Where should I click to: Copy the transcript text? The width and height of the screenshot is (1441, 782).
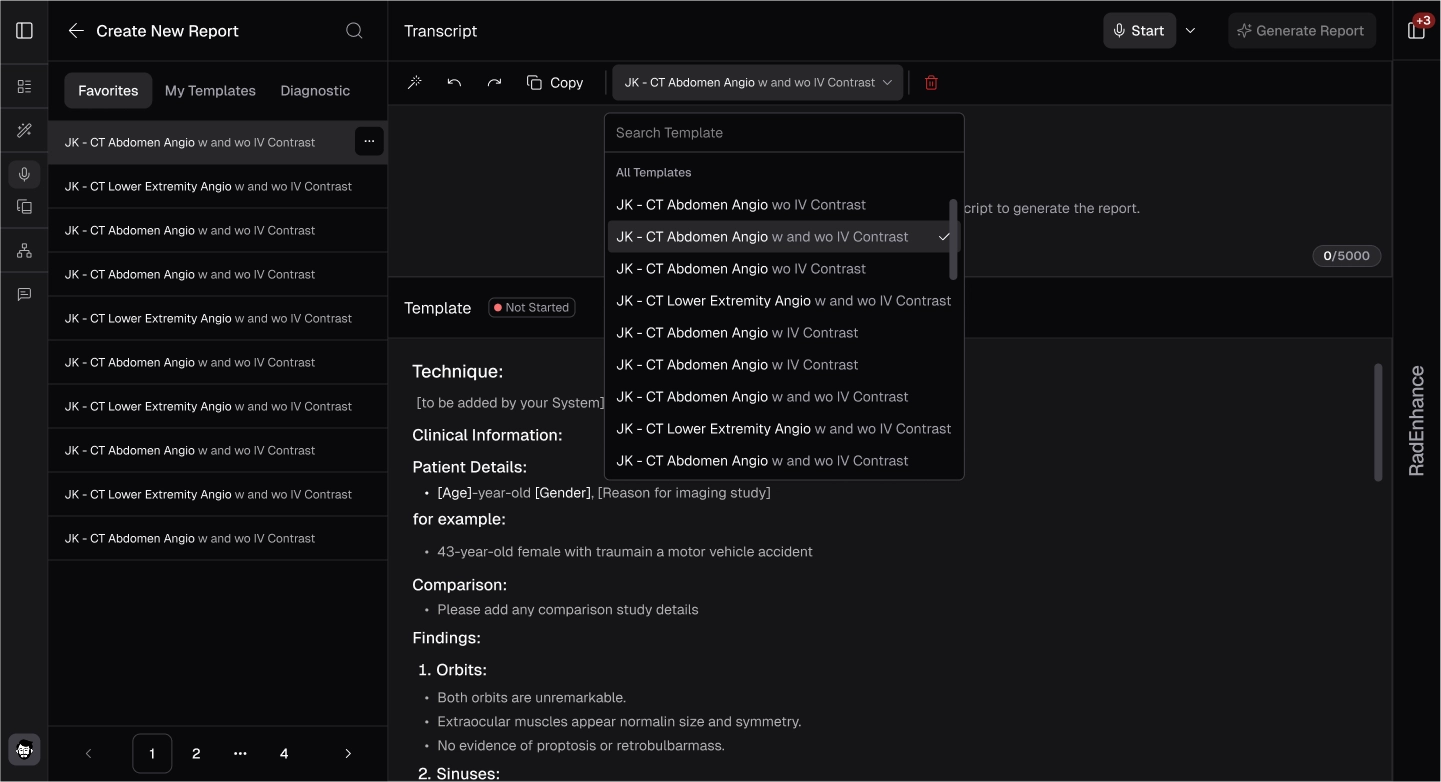pos(555,83)
